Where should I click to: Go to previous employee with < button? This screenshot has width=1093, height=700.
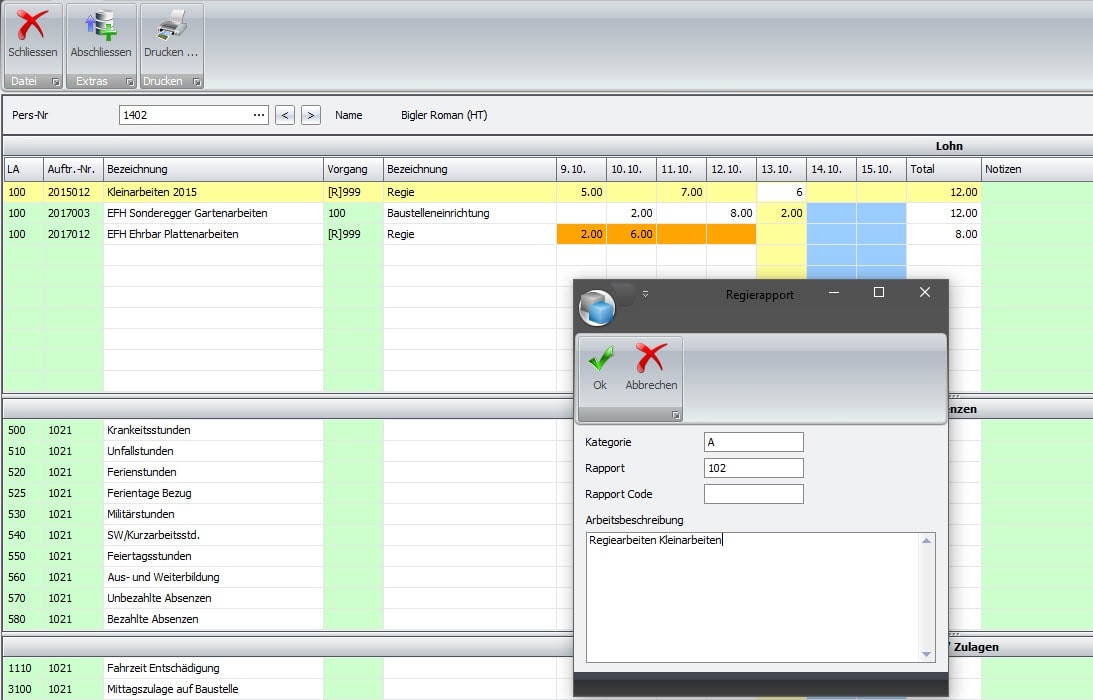coord(285,115)
